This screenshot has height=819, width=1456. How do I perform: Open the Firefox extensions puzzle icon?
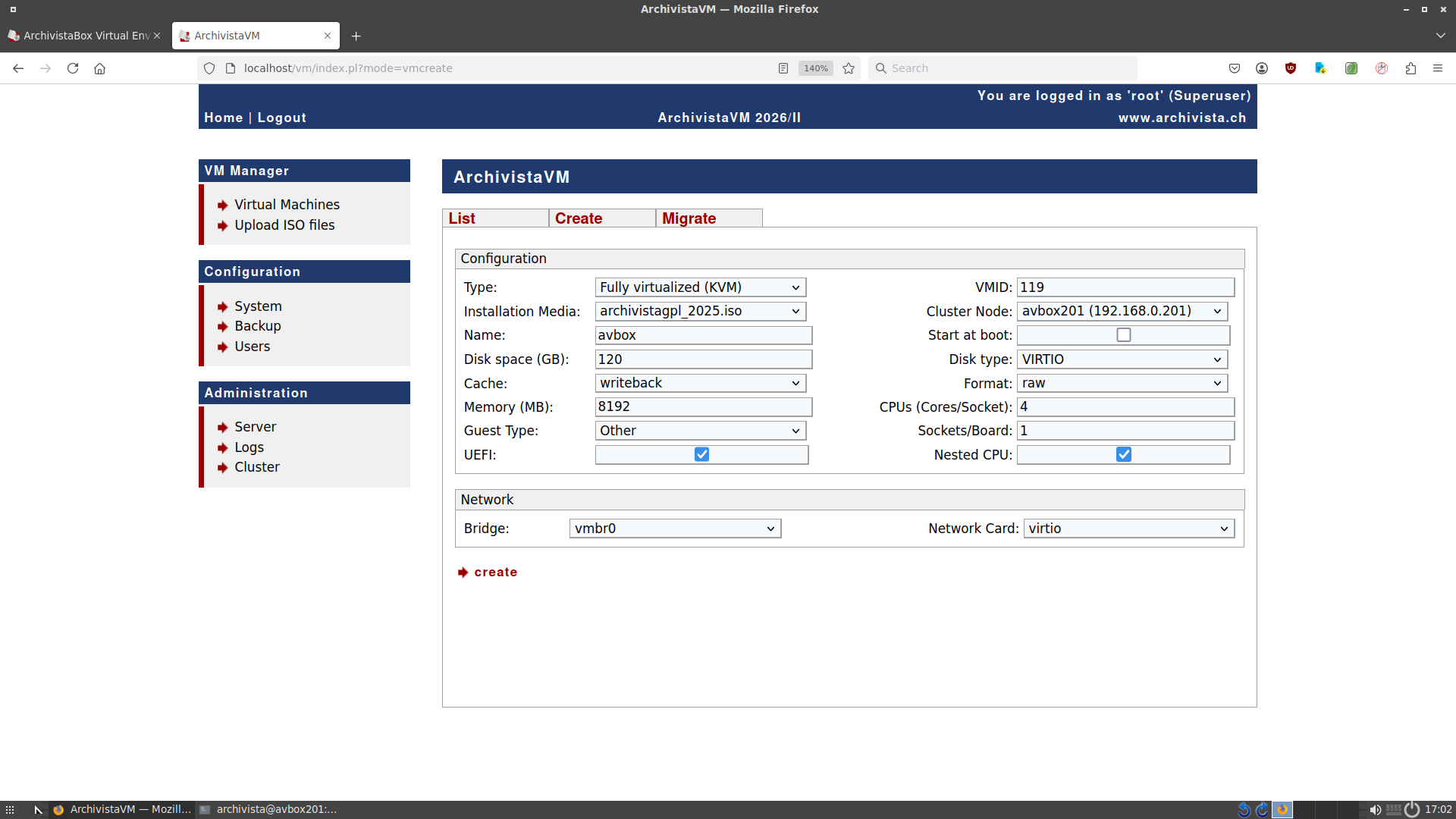pyautogui.click(x=1410, y=68)
